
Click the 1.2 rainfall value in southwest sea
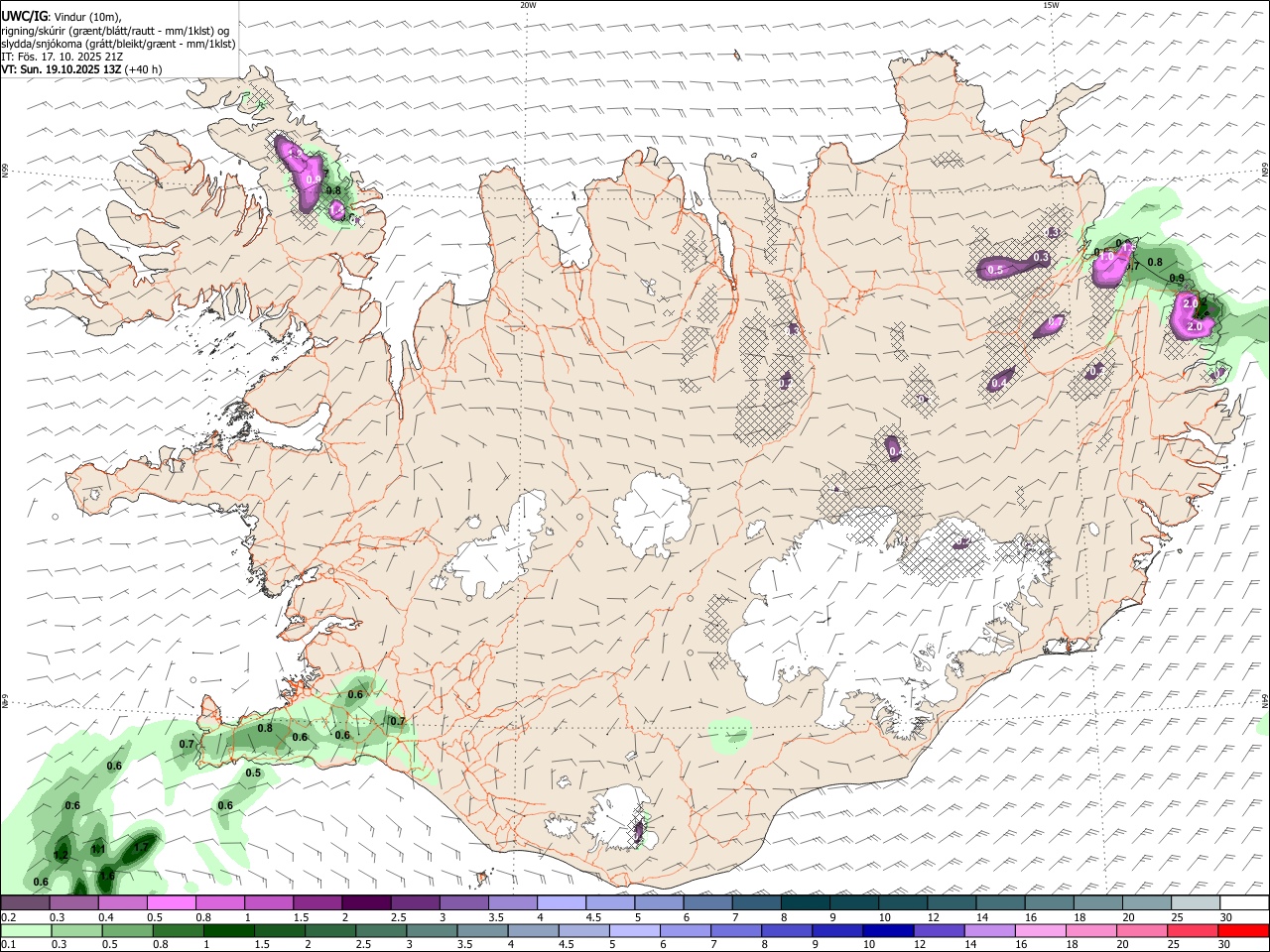pyautogui.click(x=61, y=855)
